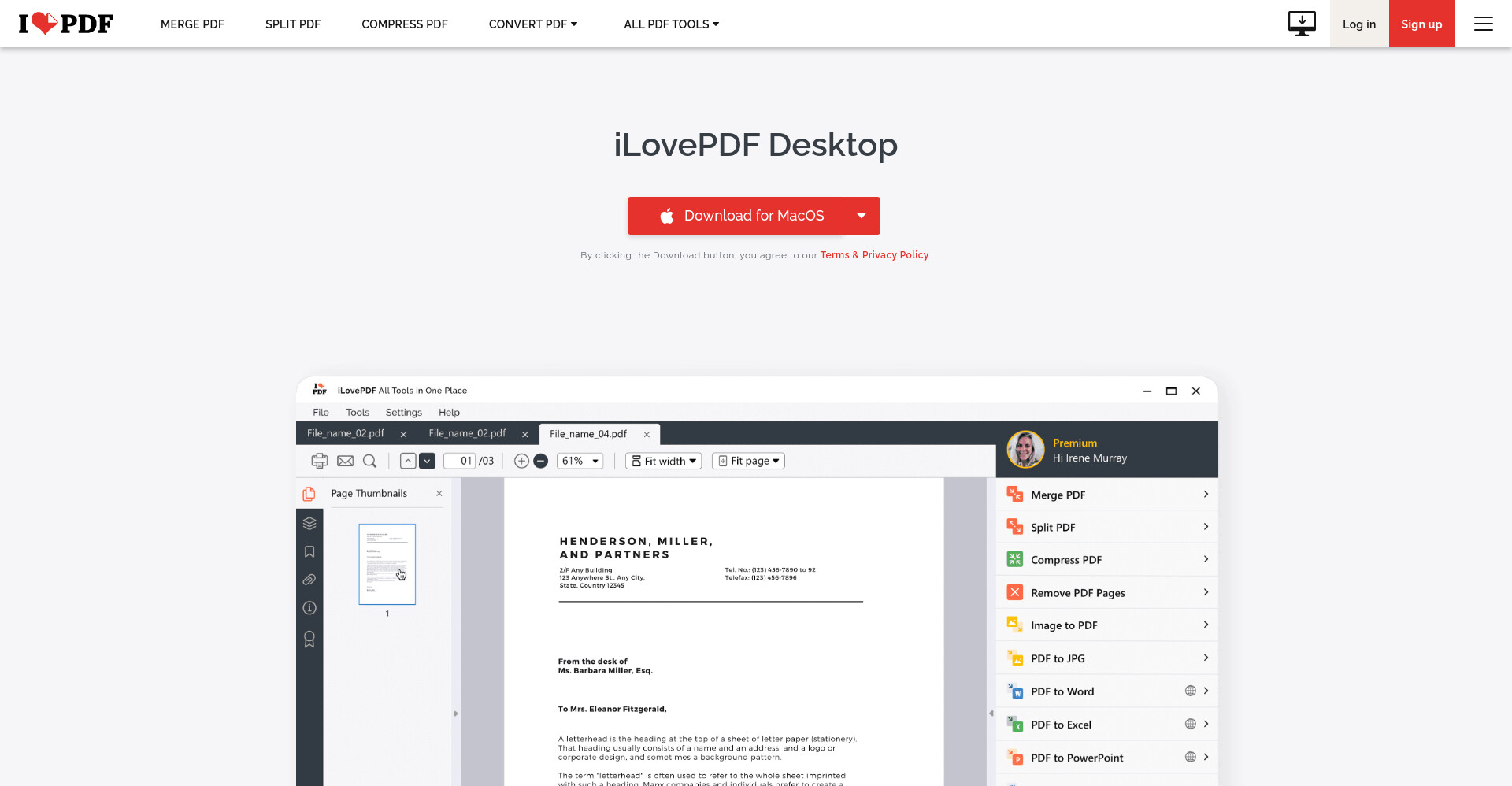Go to the previous page arrow
This screenshot has height=786, width=1512.
point(408,461)
